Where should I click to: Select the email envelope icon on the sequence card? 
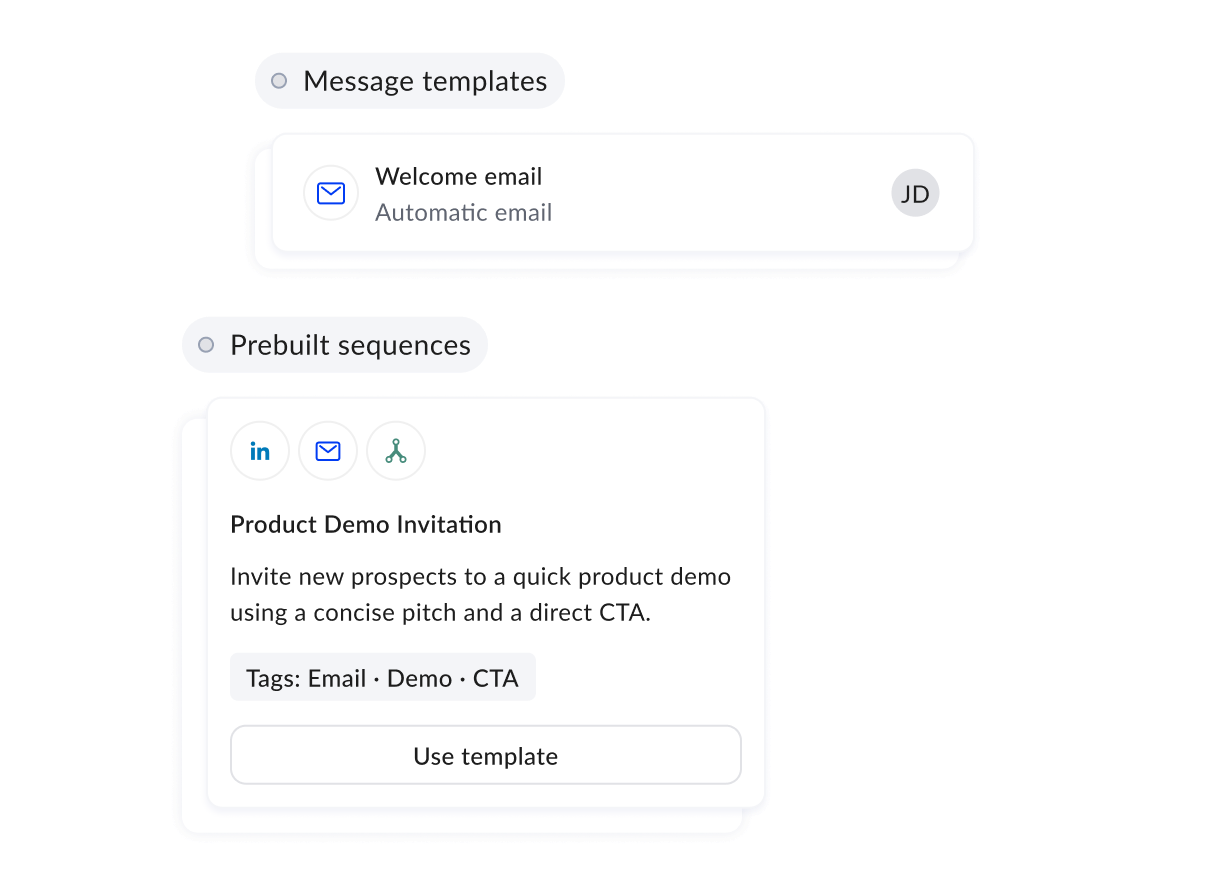click(327, 451)
